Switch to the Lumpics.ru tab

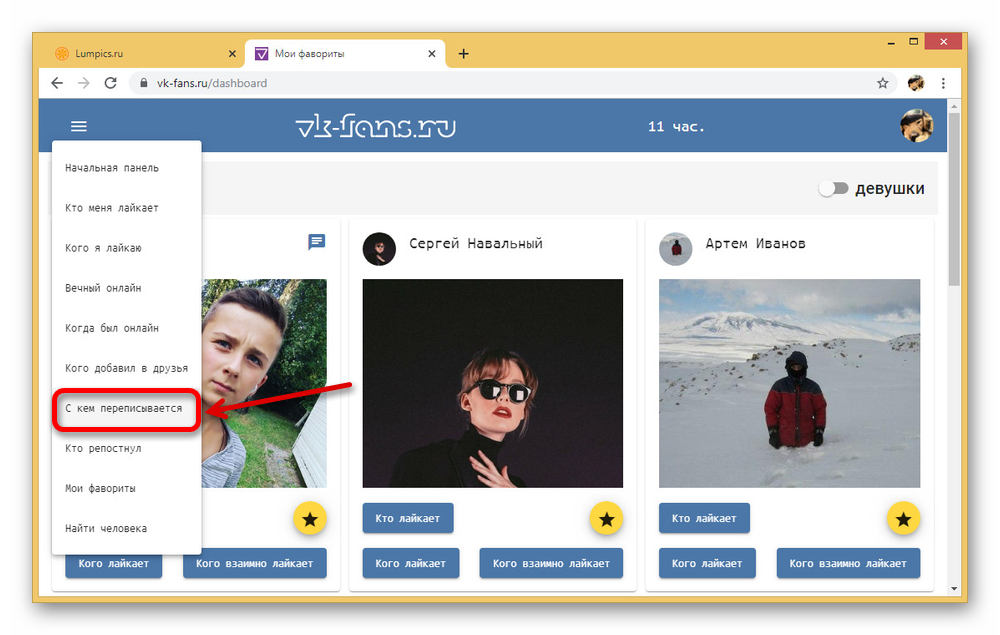coord(143,54)
